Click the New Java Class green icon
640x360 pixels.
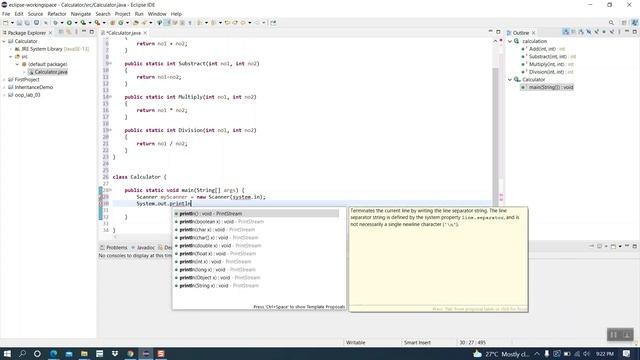click(120, 23)
